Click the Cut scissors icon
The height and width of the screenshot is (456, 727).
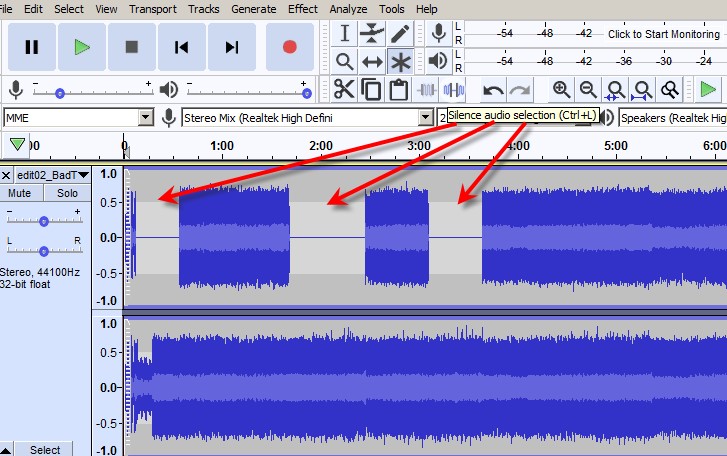tap(344, 90)
